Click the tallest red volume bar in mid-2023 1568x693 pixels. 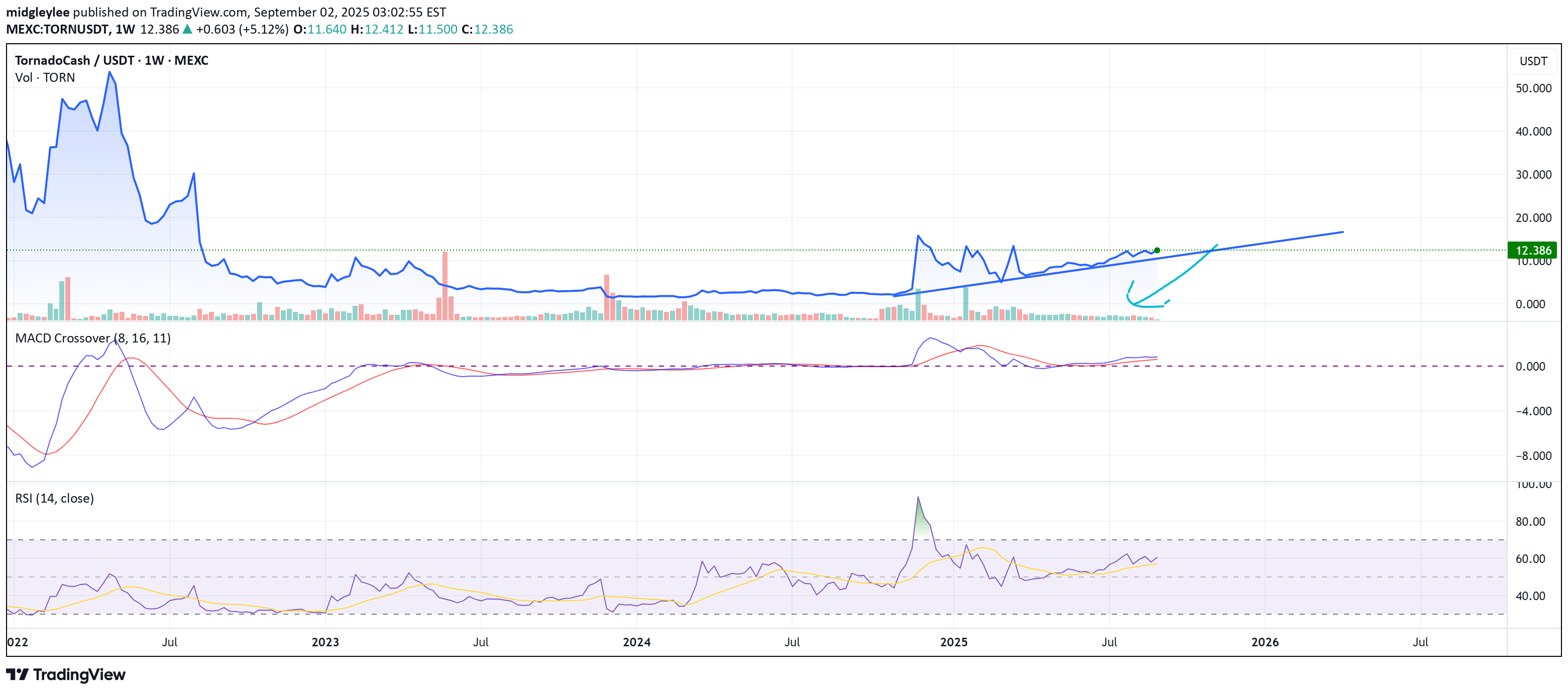(x=445, y=285)
